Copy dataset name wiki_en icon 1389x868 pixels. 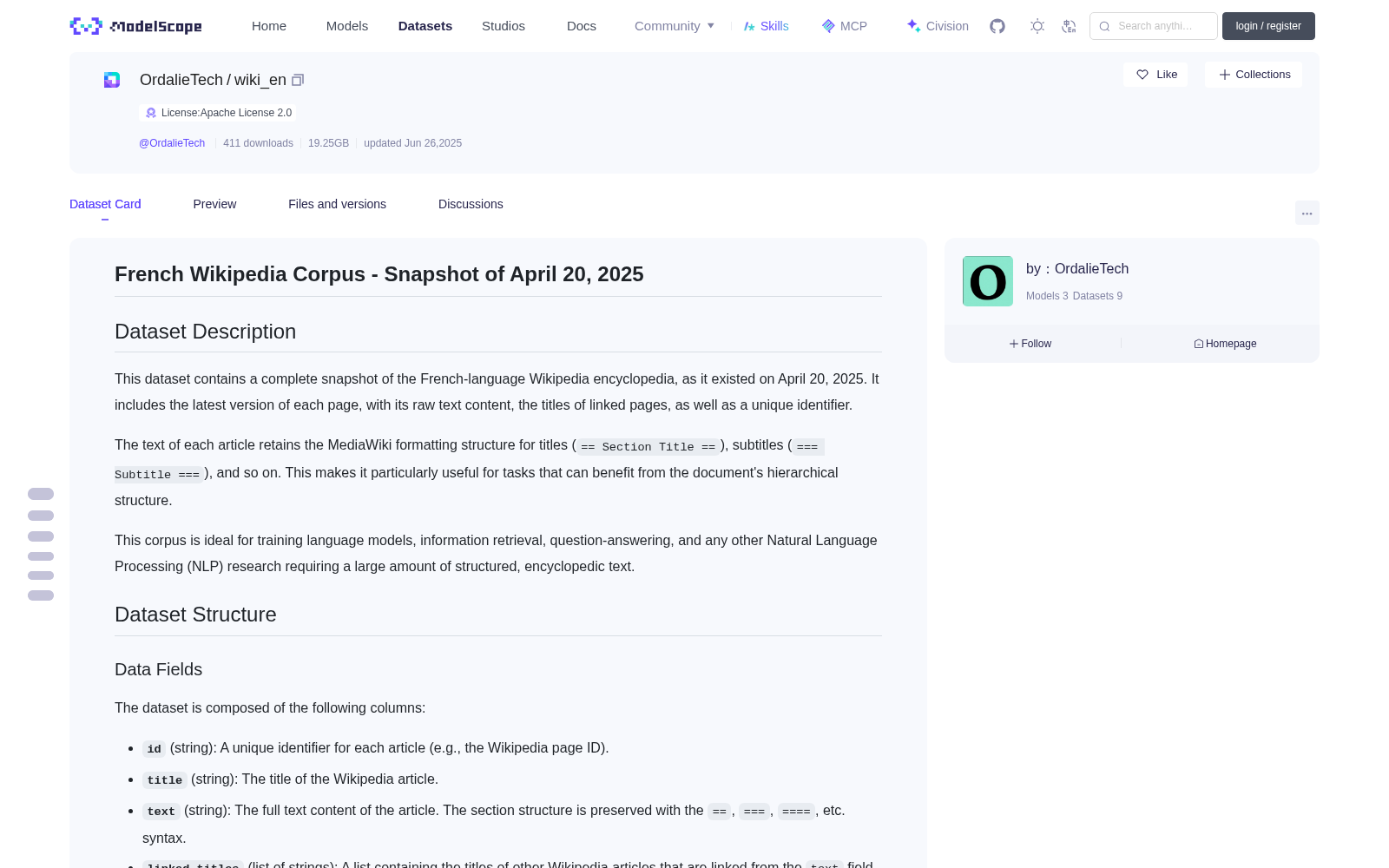(x=298, y=80)
